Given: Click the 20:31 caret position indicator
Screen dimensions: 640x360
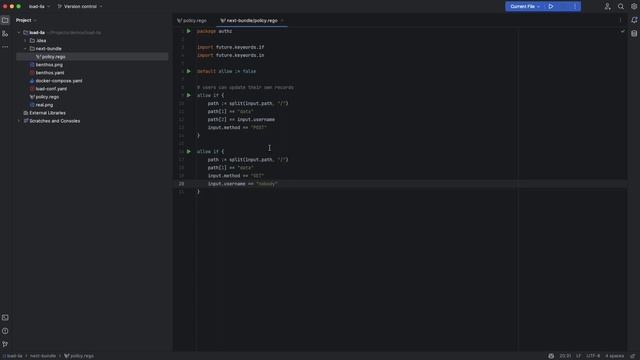Looking at the screenshot, I should tap(565, 356).
